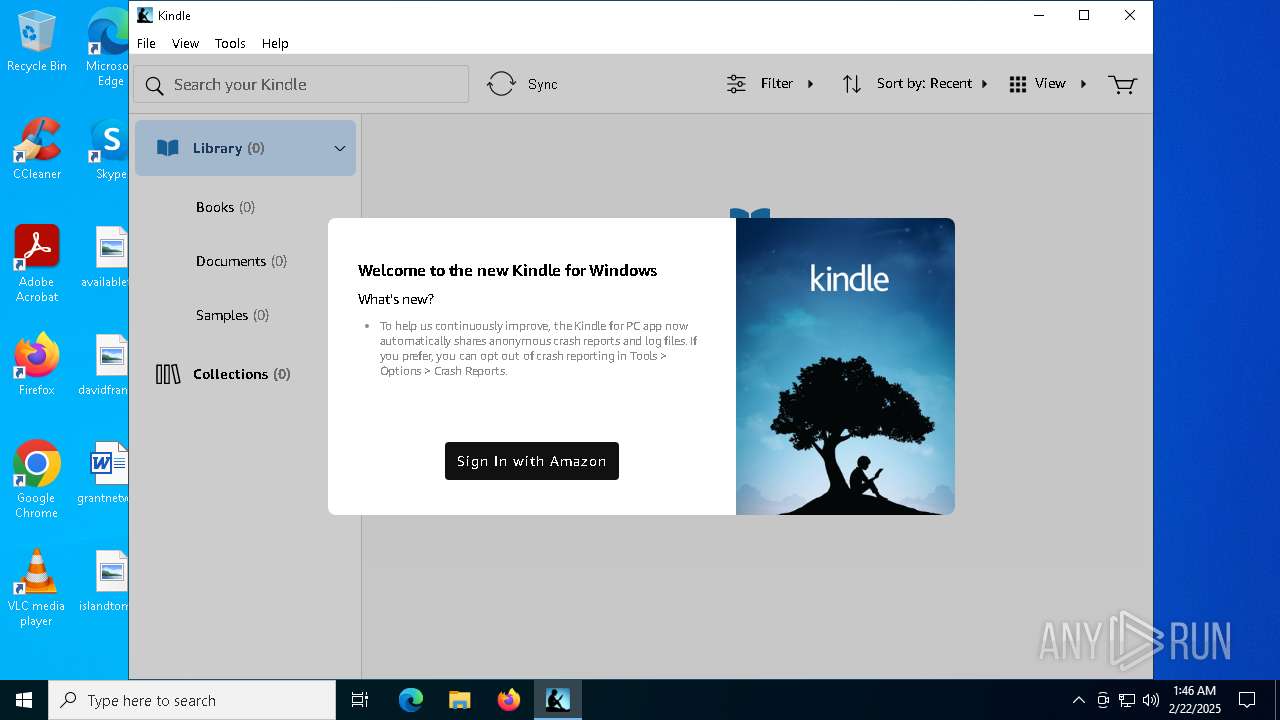Click the Sort by up-down arrows icon
This screenshot has height=720, width=1280.
tap(852, 84)
